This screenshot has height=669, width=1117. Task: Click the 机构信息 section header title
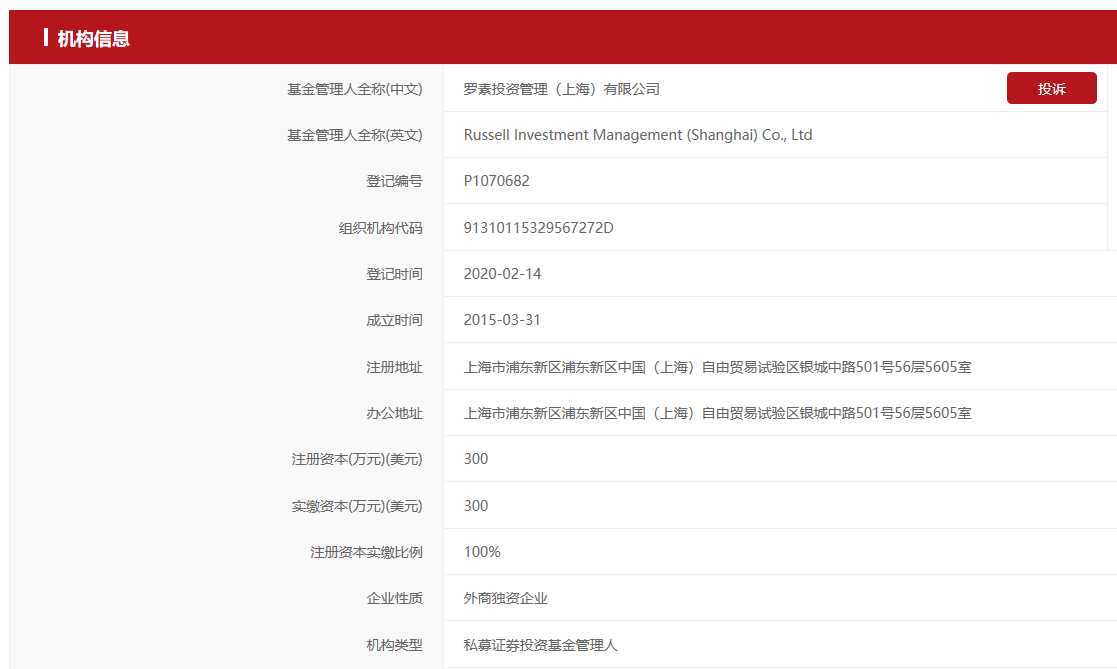pos(93,38)
